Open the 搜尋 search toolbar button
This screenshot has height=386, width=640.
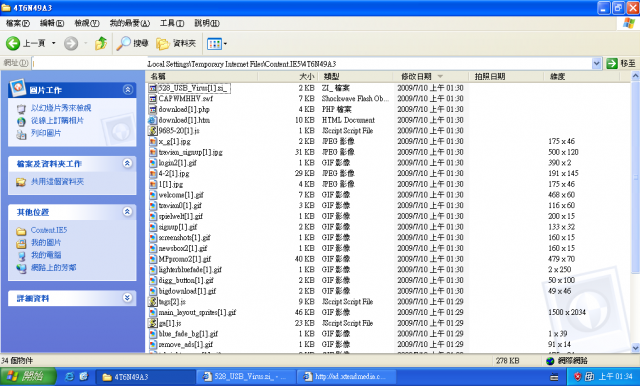(132, 43)
